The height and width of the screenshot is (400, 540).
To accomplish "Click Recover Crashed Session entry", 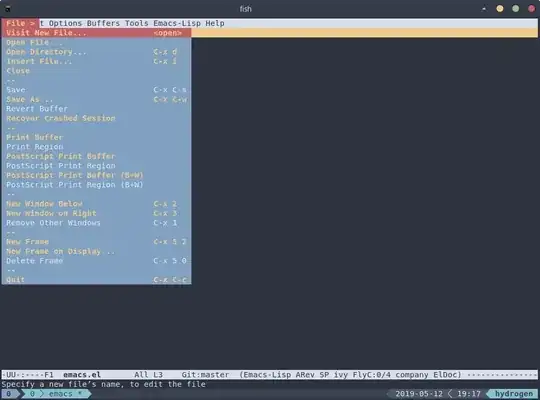I will pyautogui.click(x=96, y=119).
